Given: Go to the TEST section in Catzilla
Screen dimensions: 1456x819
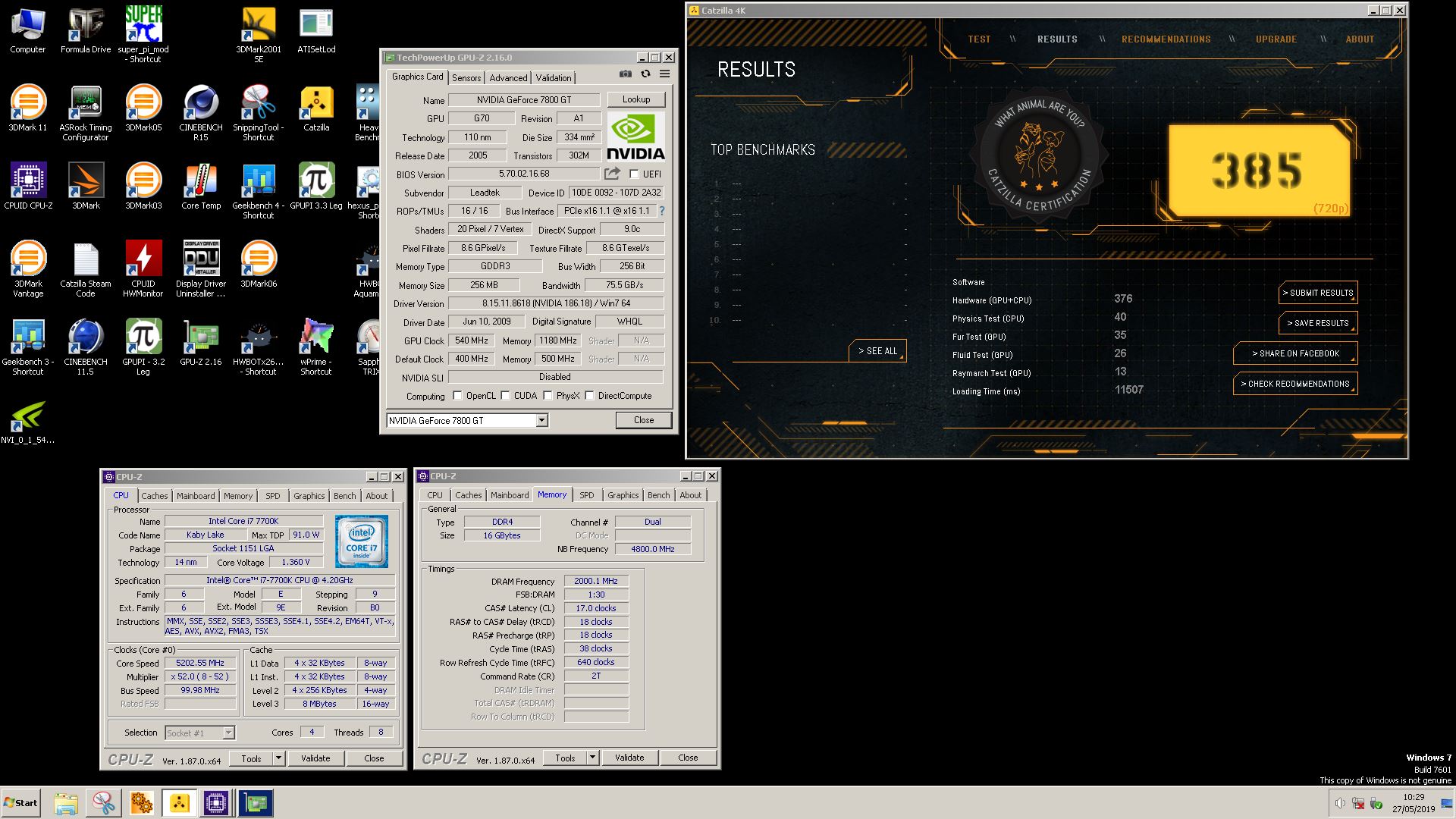Looking at the screenshot, I should click(979, 39).
